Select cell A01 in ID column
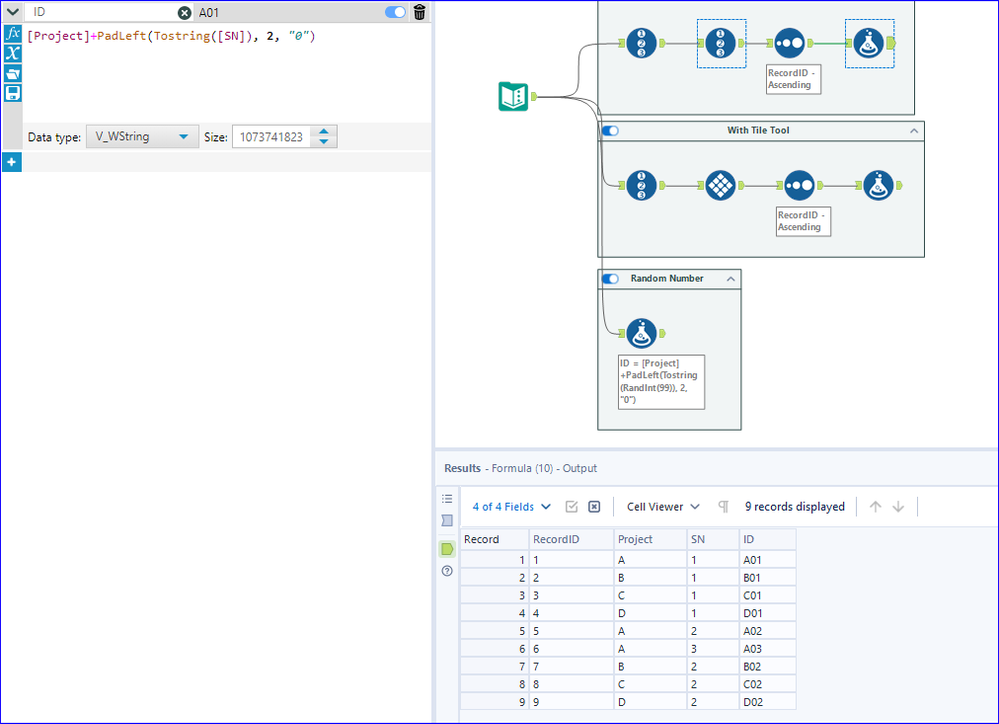This screenshot has height=724, width=999. pos(768,560)
